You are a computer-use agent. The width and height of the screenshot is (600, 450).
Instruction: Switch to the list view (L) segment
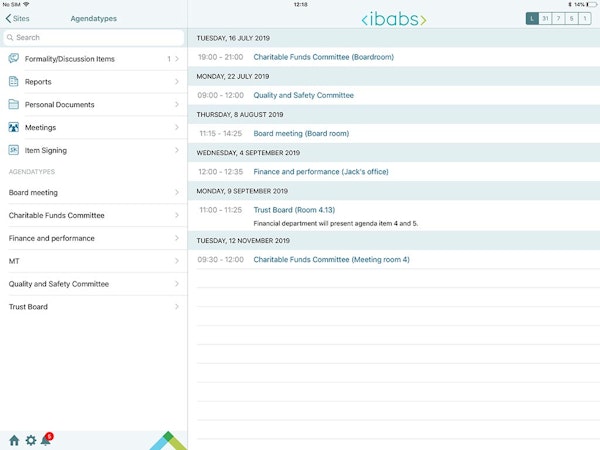(x=532, y=18)
